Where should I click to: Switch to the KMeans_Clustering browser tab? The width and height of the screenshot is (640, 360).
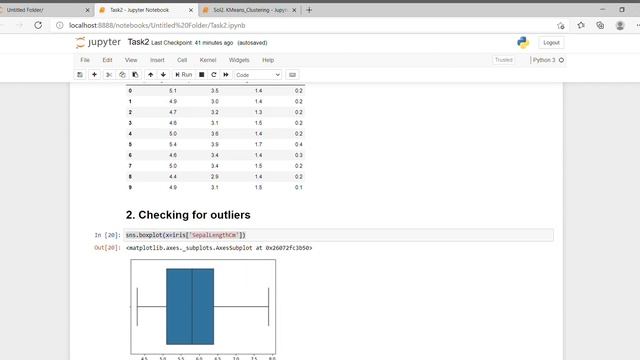pyautogui.click(x=249, y=10)
